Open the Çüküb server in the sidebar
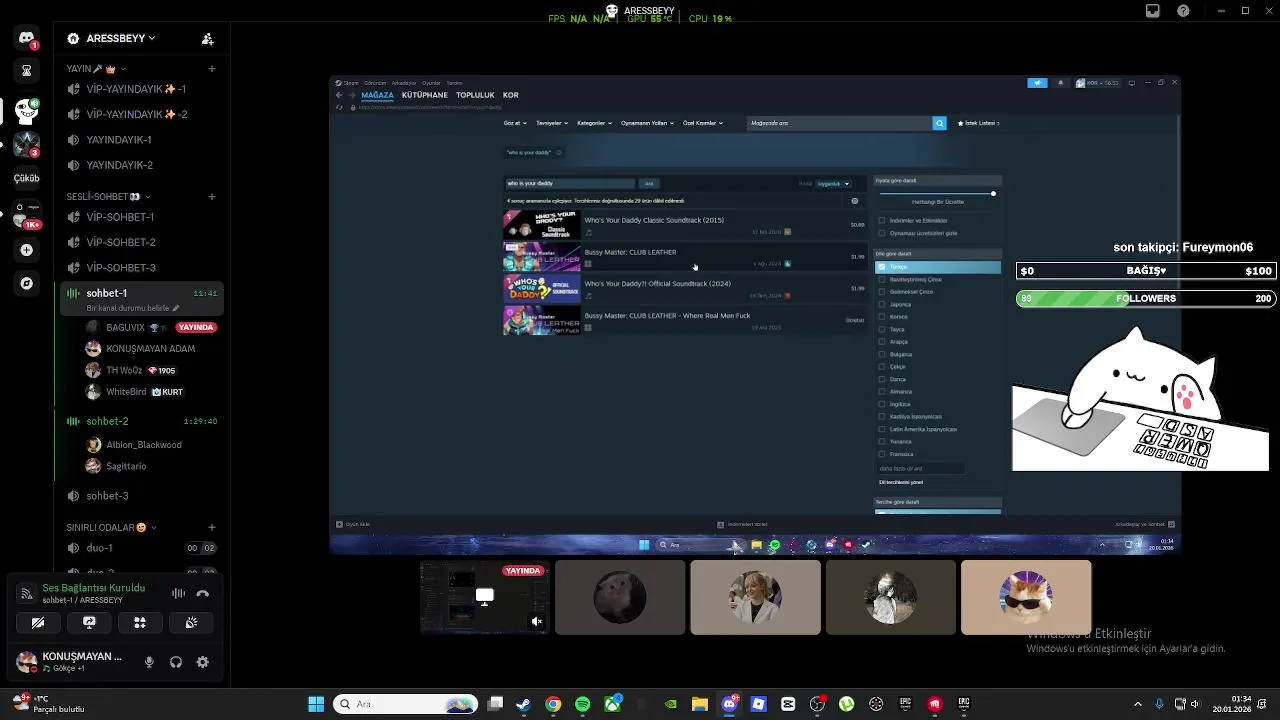The height and width of the screenshot is (720, 1280). pos(26,178)
